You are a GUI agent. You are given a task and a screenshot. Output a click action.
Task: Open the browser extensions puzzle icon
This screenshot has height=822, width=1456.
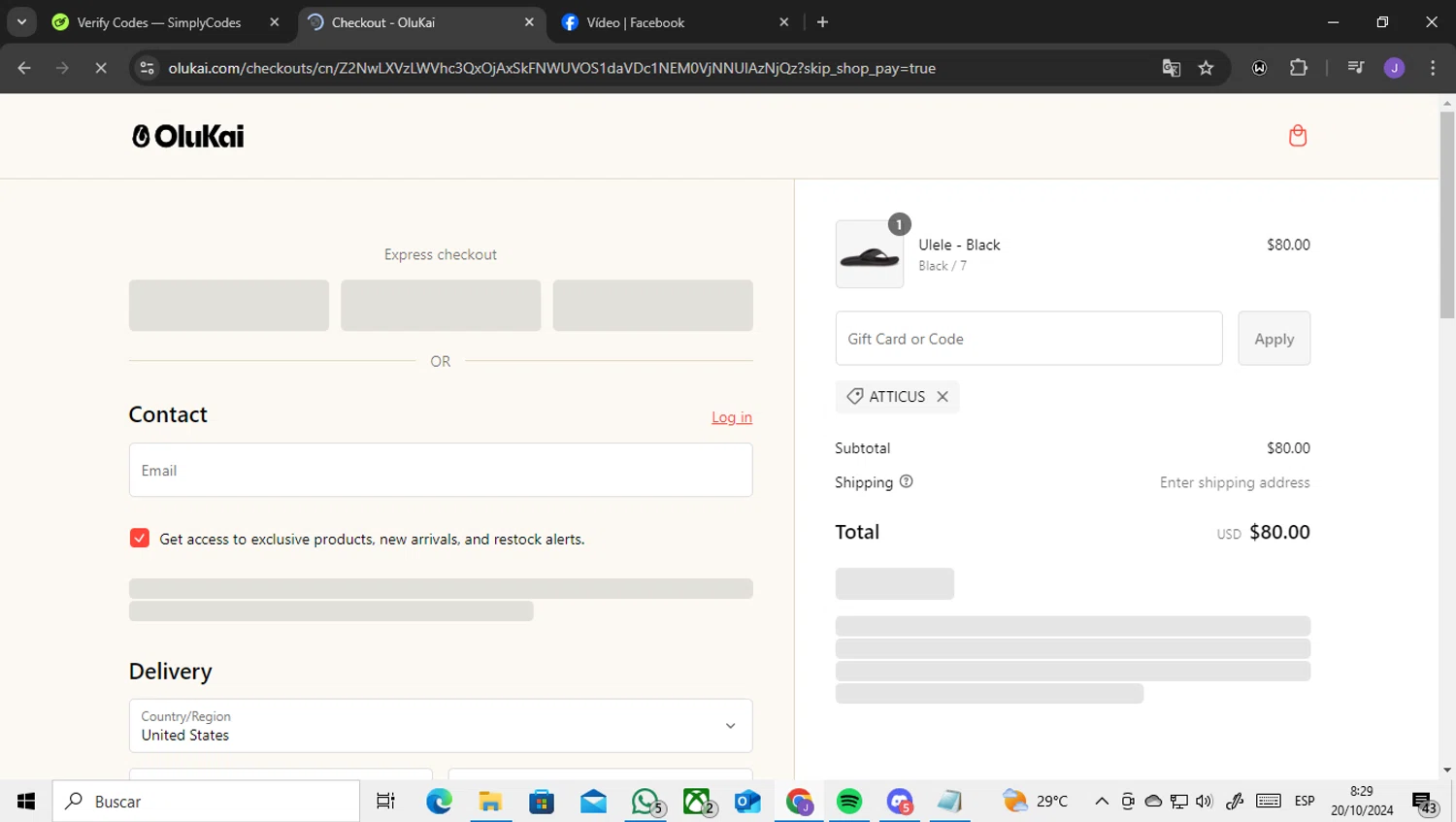[x=1298, y=68]
